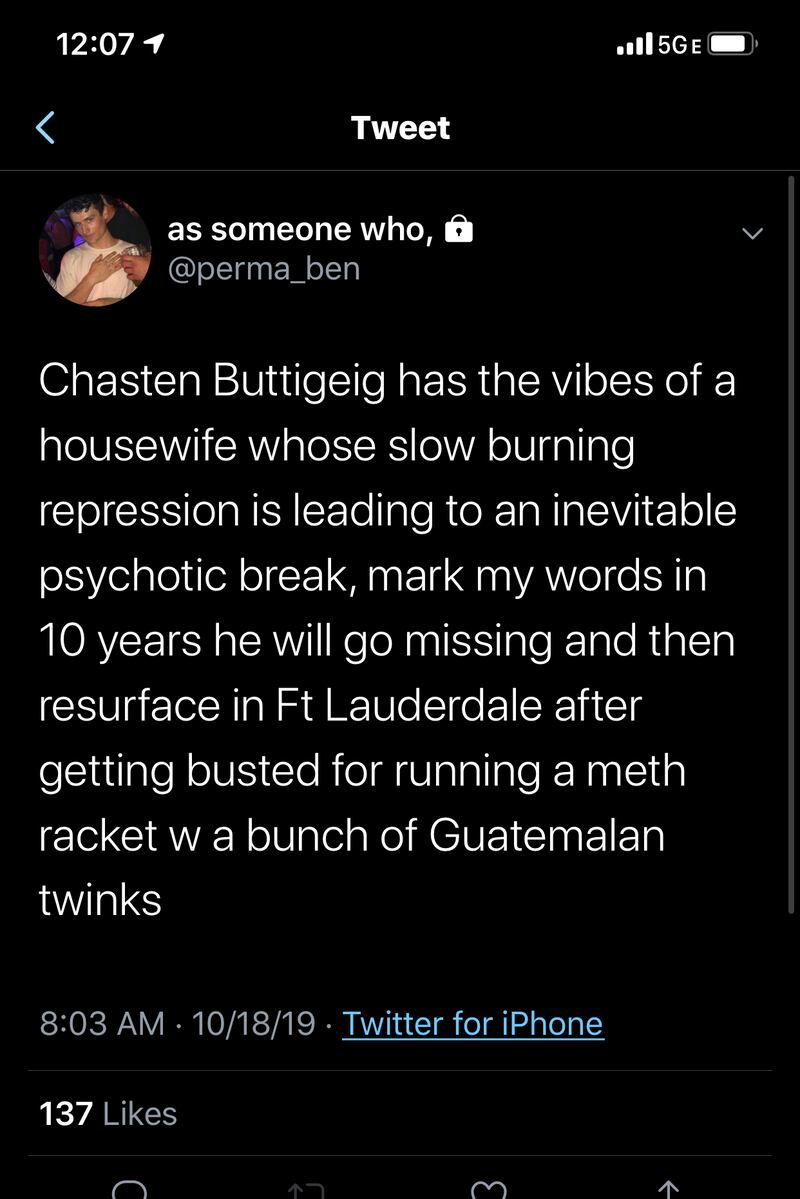Tap the reply speech bubble icon
800x1199 pixels.
click(x=130, y=1190)
